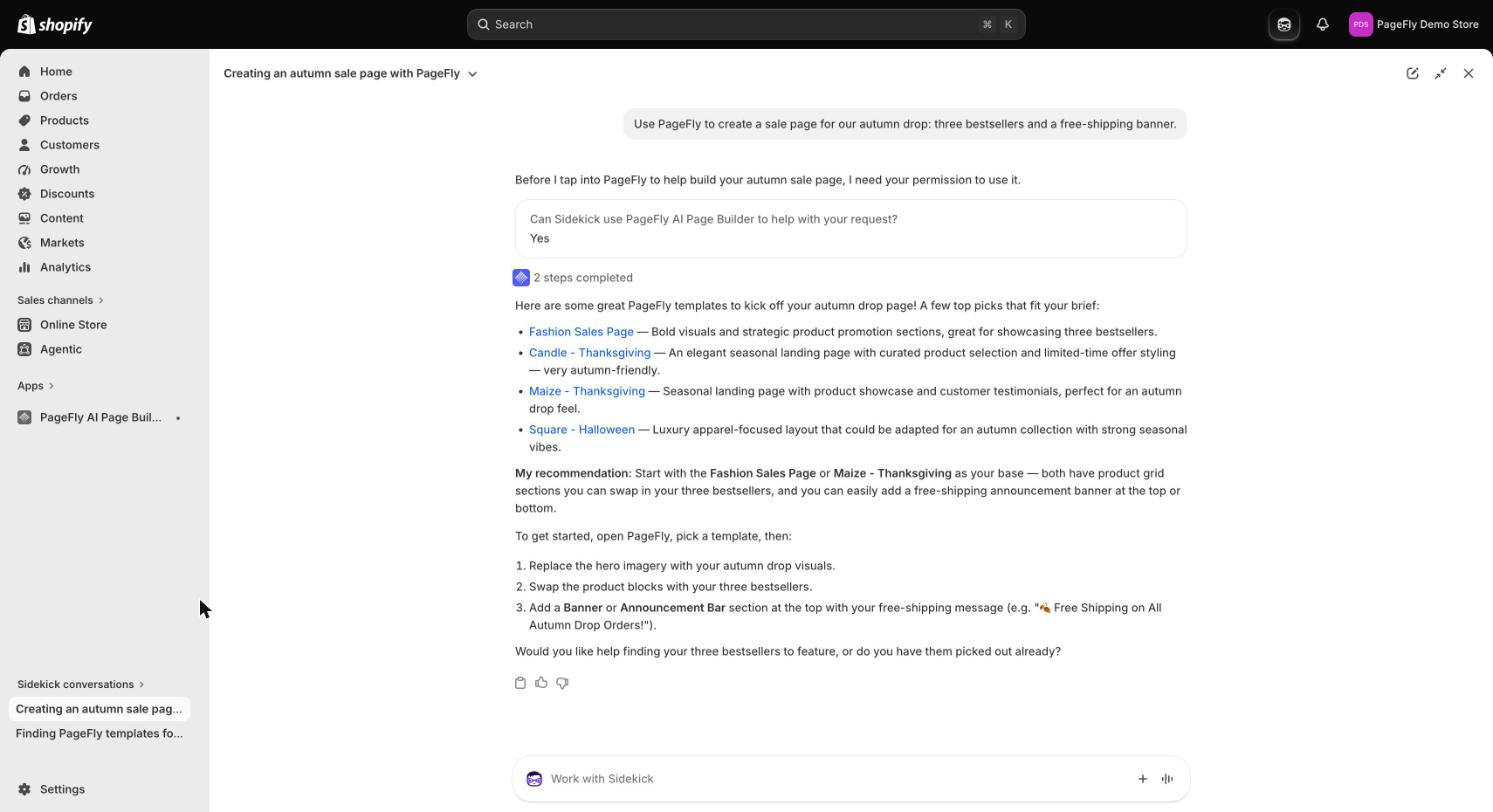Image resolution: width=1493 pixels, height=812 pixels.
Task: Add attachment with plus icon
Action: coord(1142,779)
